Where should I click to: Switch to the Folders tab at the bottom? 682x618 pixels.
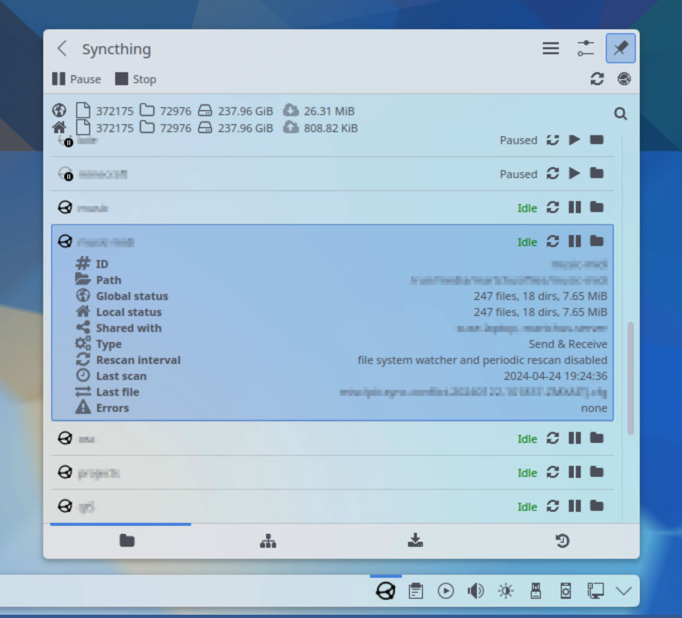click(x=127, y=541)
